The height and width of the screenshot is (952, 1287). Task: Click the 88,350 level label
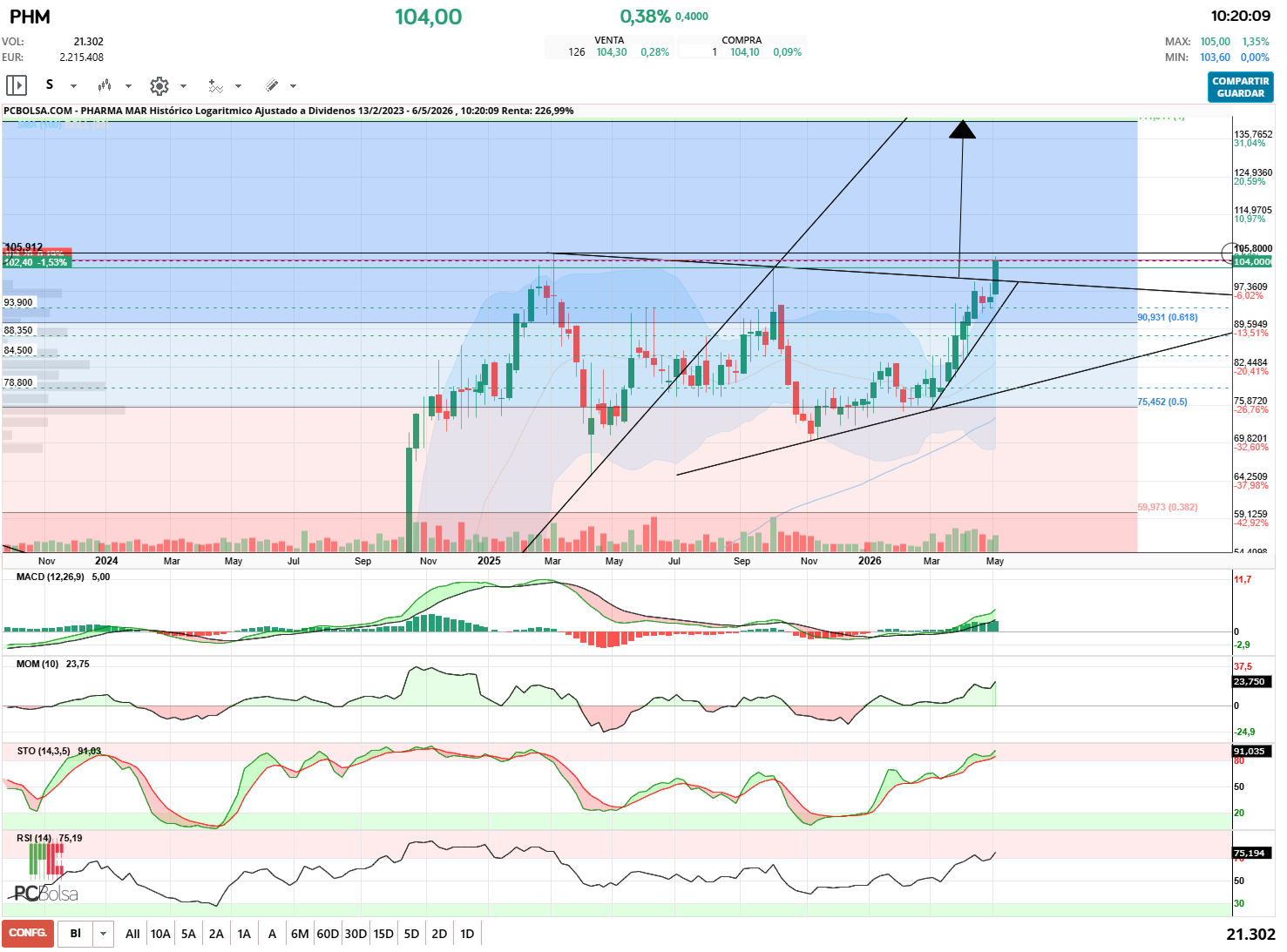18,330
